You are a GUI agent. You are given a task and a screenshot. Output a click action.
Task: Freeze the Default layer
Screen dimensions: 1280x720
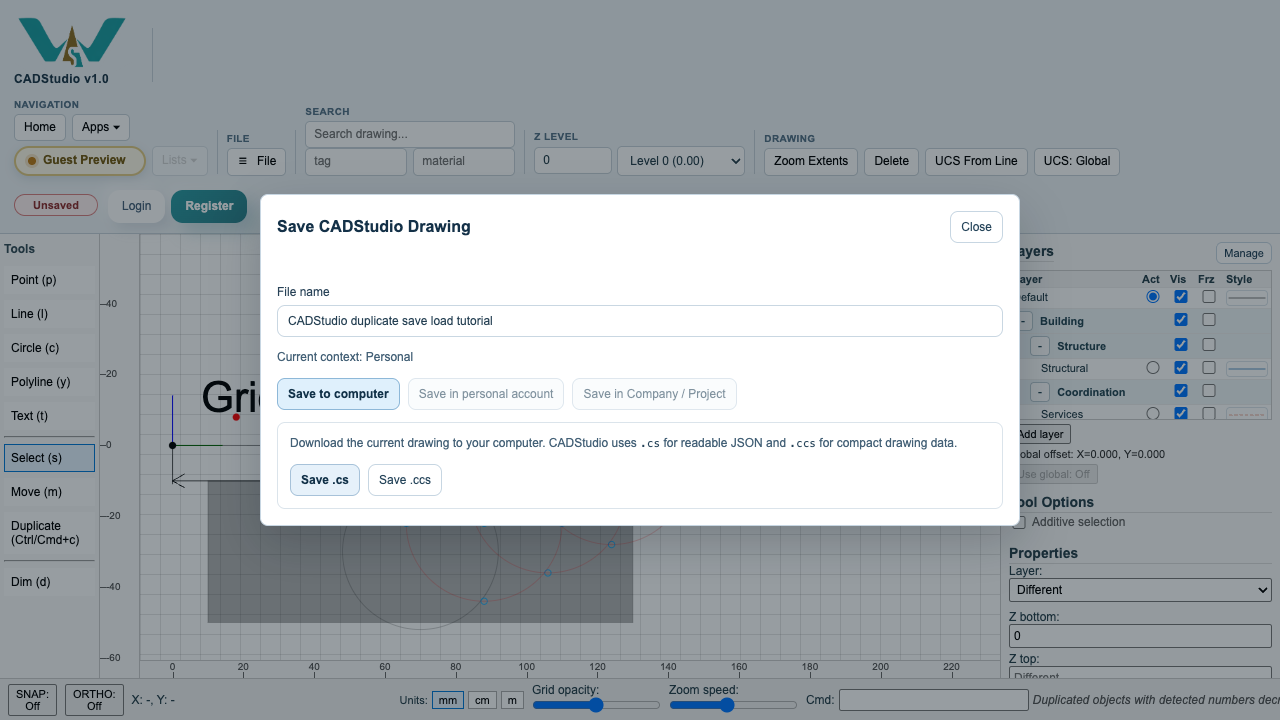point(1209,297)
